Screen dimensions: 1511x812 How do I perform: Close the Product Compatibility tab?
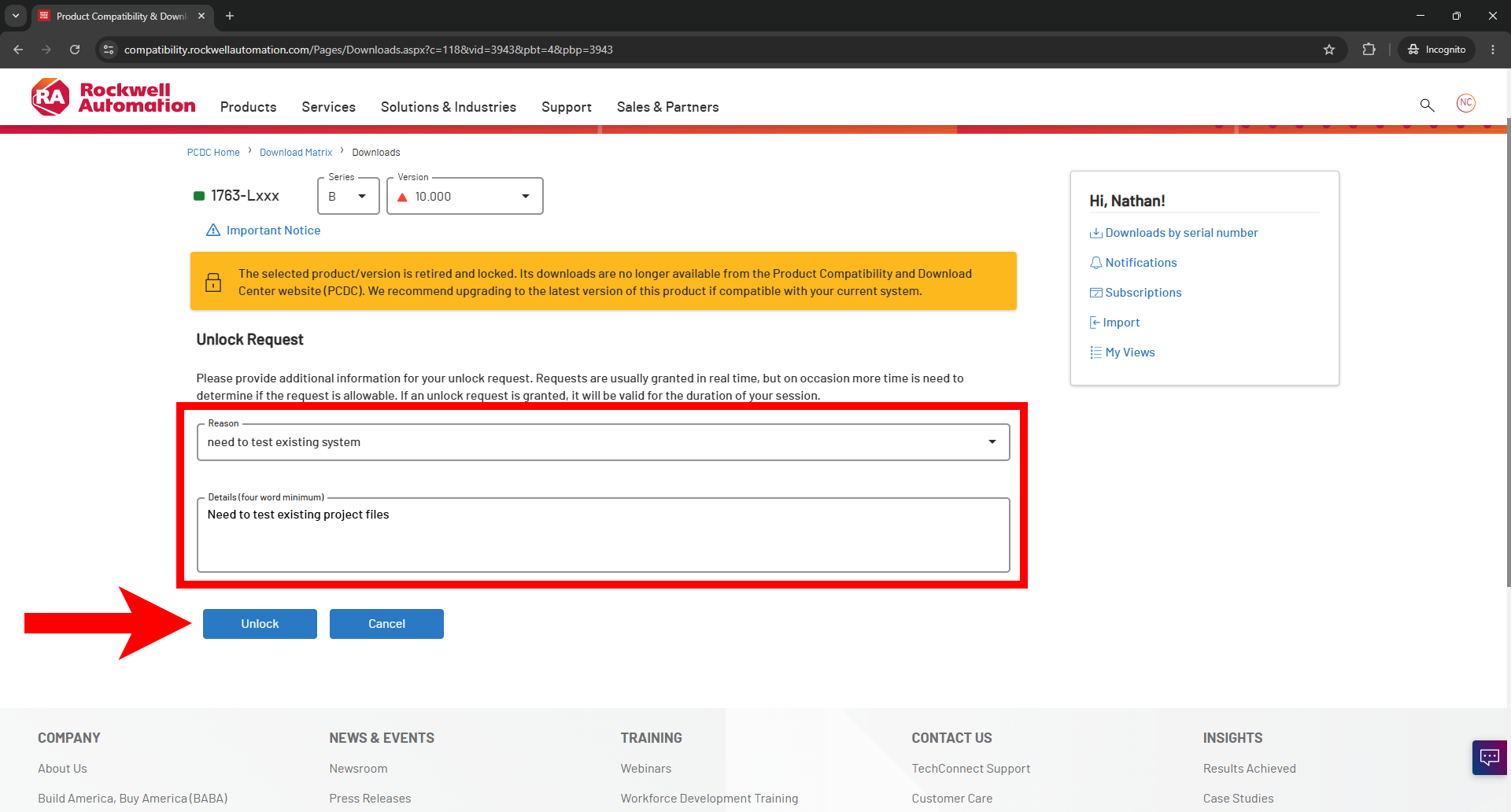pyautogui.click(x=201, y=16)
